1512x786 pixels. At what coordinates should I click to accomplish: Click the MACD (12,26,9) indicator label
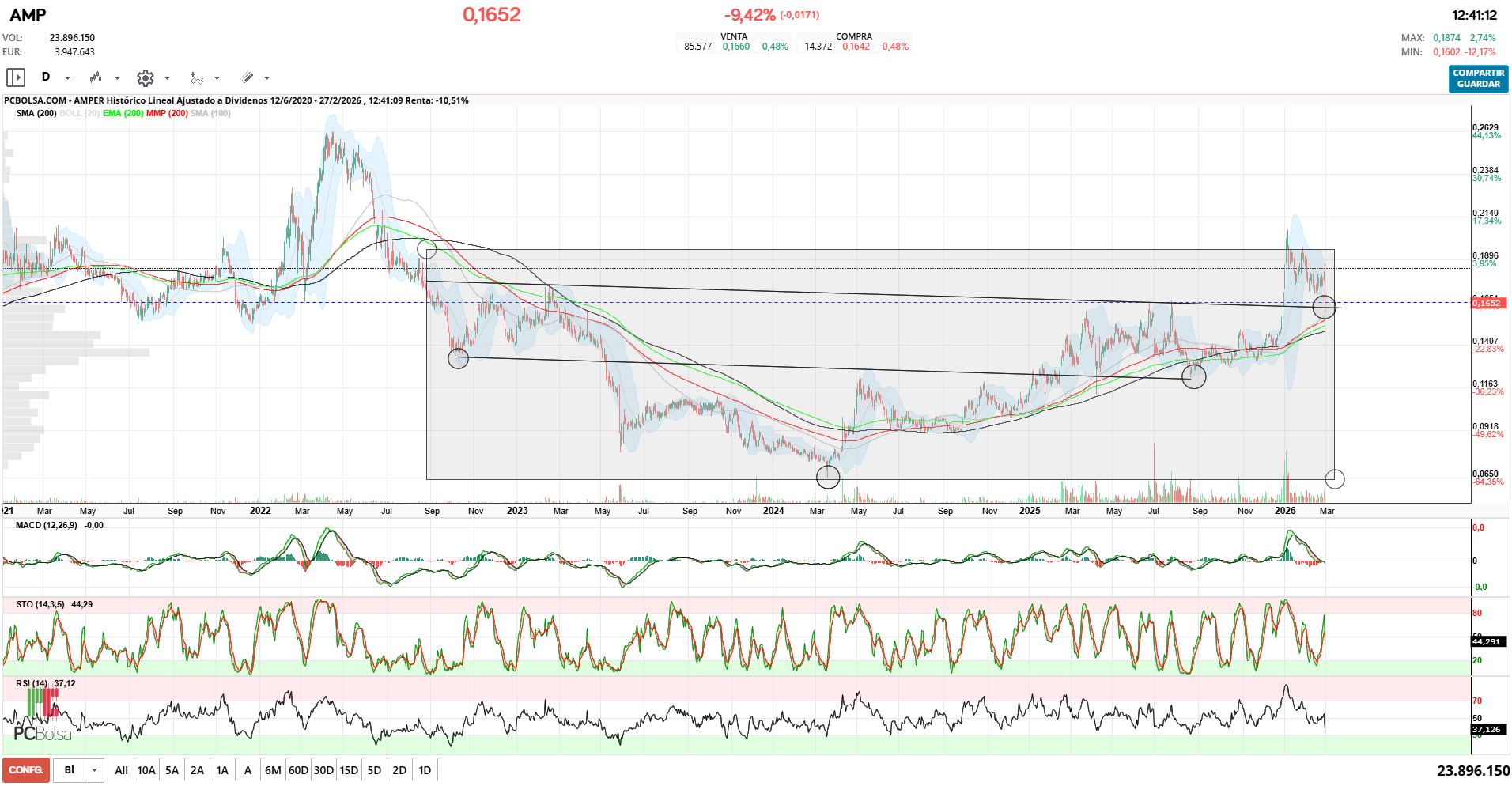tap(47, 525)
